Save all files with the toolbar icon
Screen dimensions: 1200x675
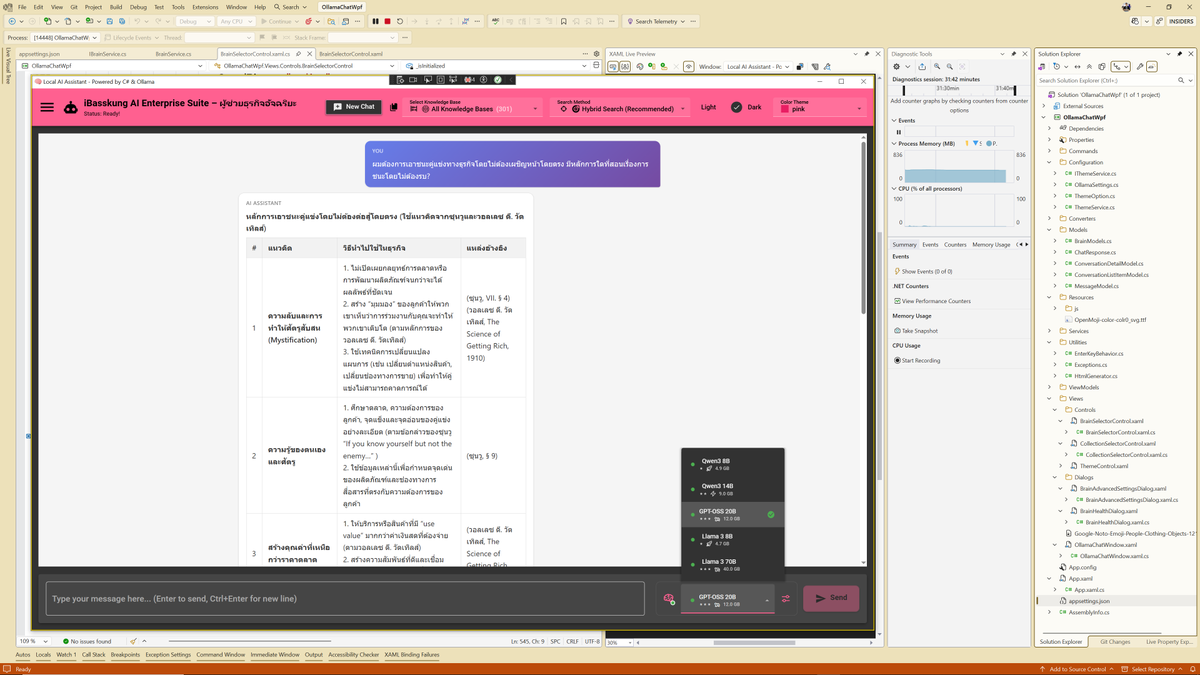coord(122,21)
